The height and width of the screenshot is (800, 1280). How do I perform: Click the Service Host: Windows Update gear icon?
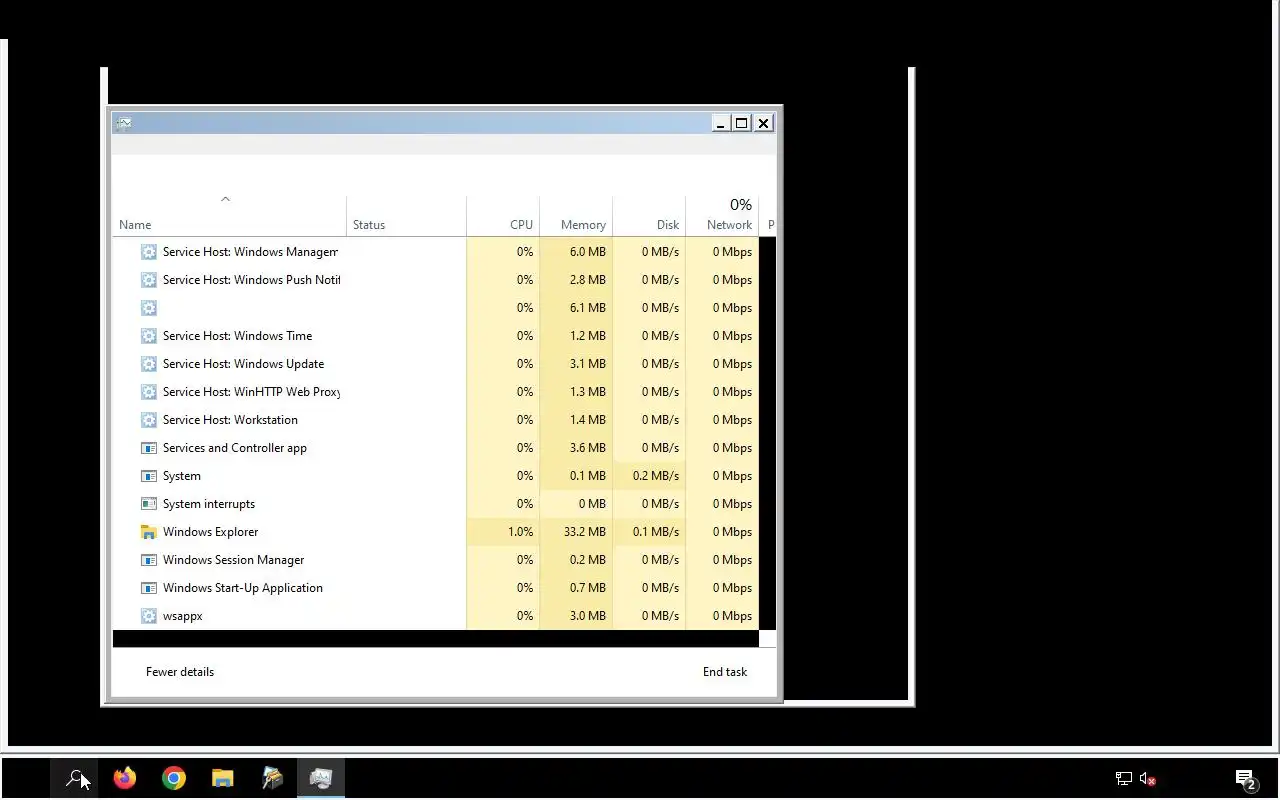pyautogui.click(x=149, y=364)
